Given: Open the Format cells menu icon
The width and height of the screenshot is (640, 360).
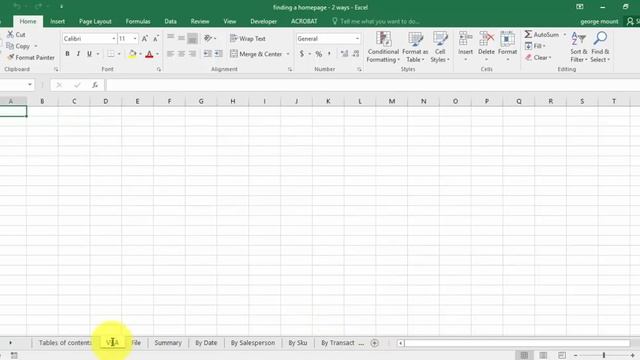Looking at the screenshot, I should click(507, 39).
